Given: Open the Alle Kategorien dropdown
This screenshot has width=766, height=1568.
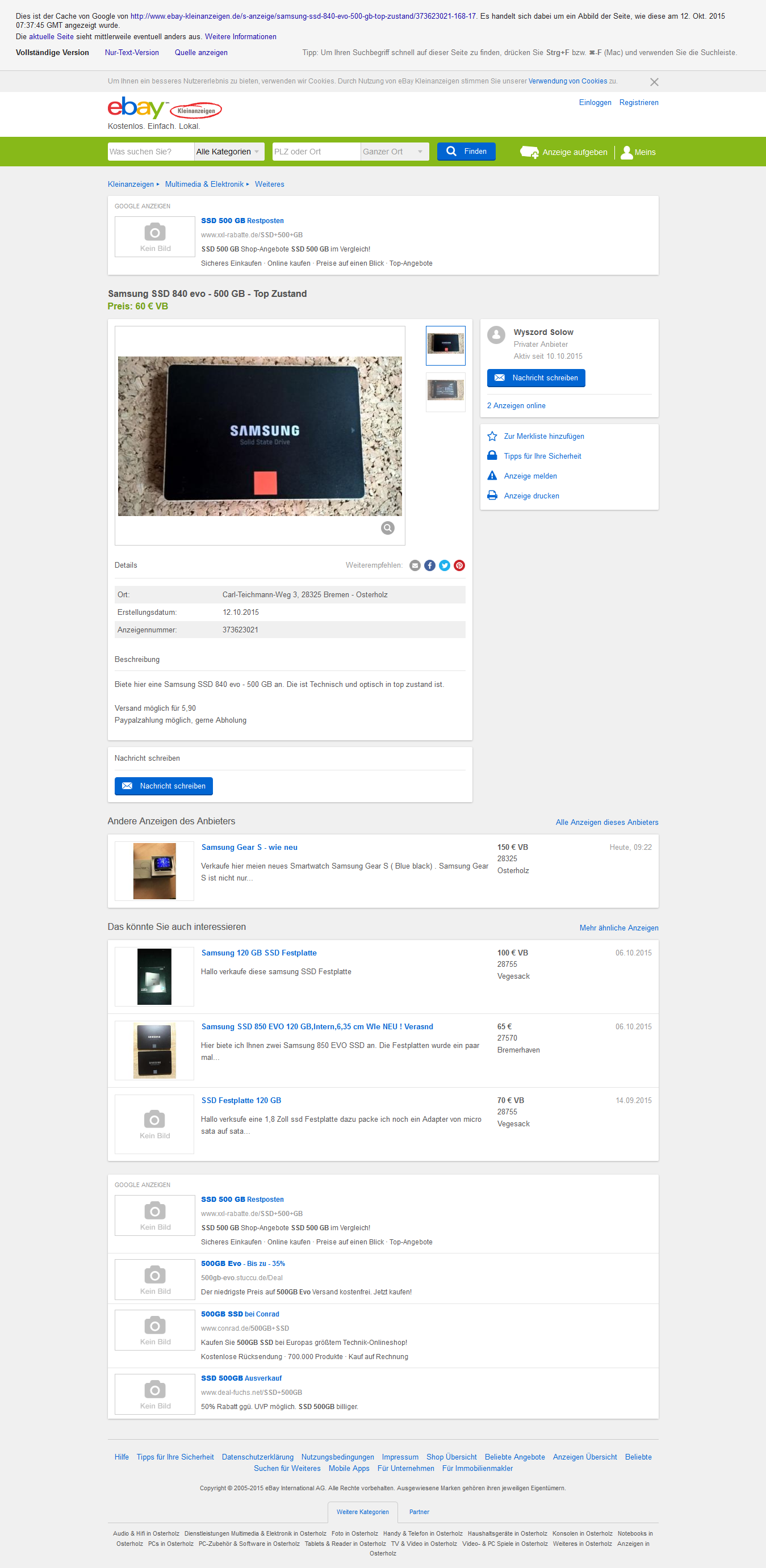Looking at the screenshot, I should [229, 152].
